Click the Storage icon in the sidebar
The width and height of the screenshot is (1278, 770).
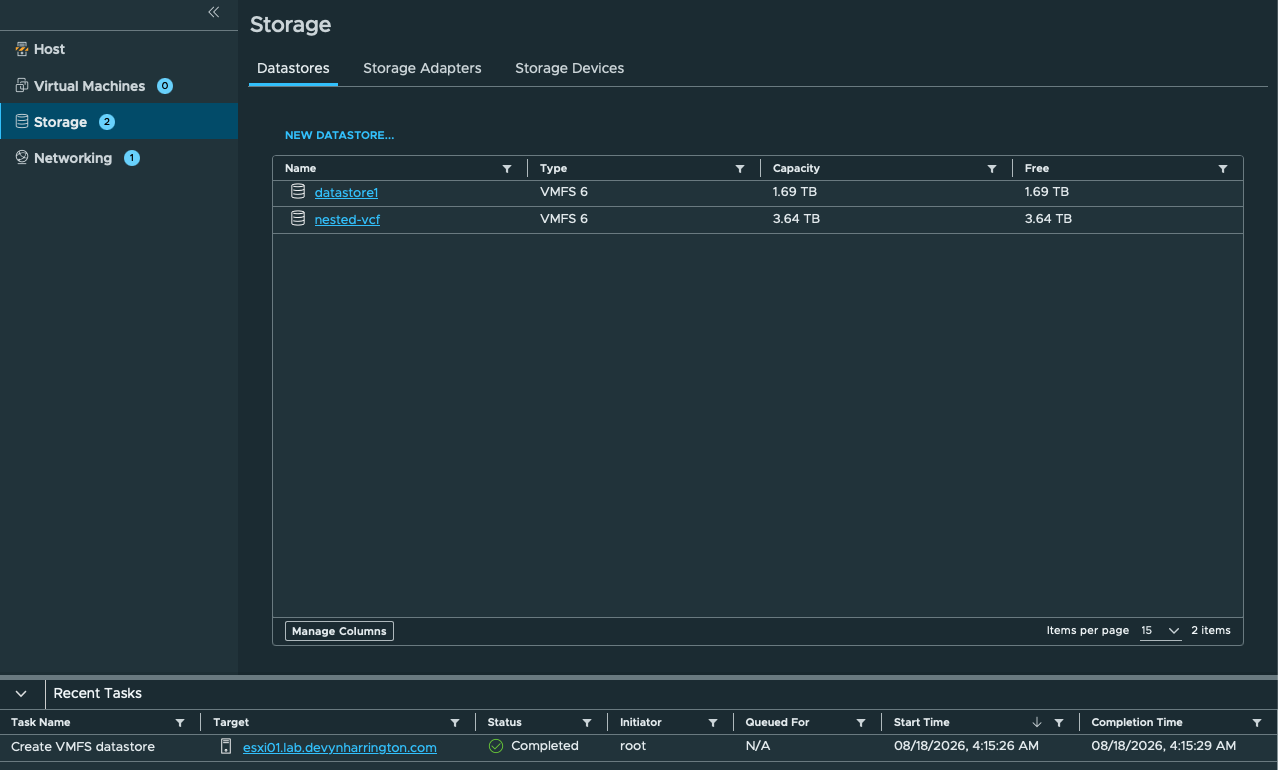(x=22, y=122)
